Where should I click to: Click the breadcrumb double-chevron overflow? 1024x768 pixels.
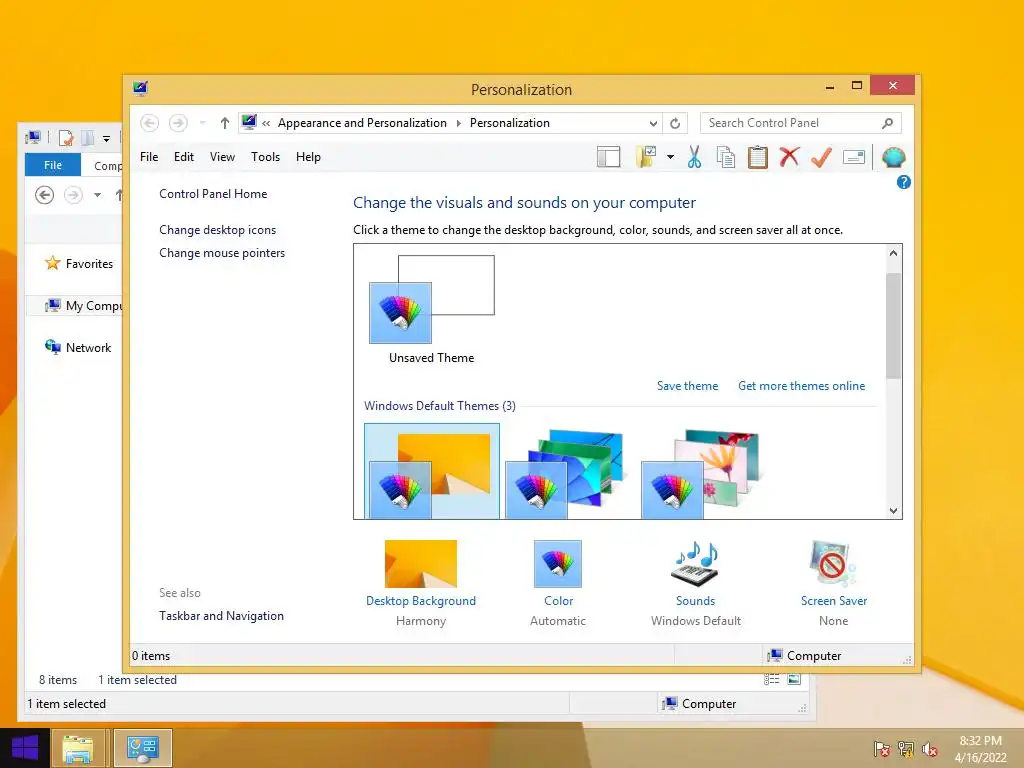click(266, 123)
